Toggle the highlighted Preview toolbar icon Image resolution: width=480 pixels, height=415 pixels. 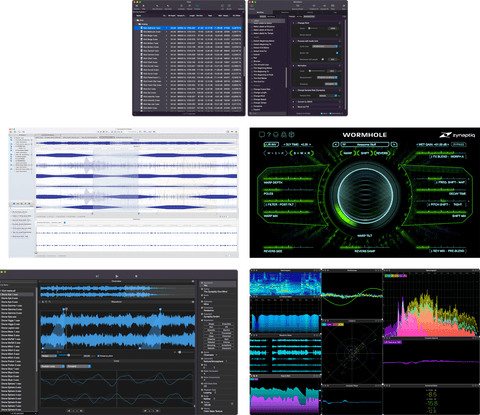pyautogui.click(x=197, y=7)
